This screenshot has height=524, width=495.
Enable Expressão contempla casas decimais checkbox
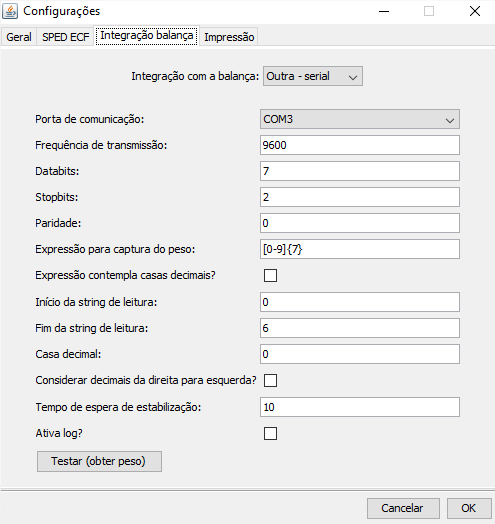[x=270, y=276]
